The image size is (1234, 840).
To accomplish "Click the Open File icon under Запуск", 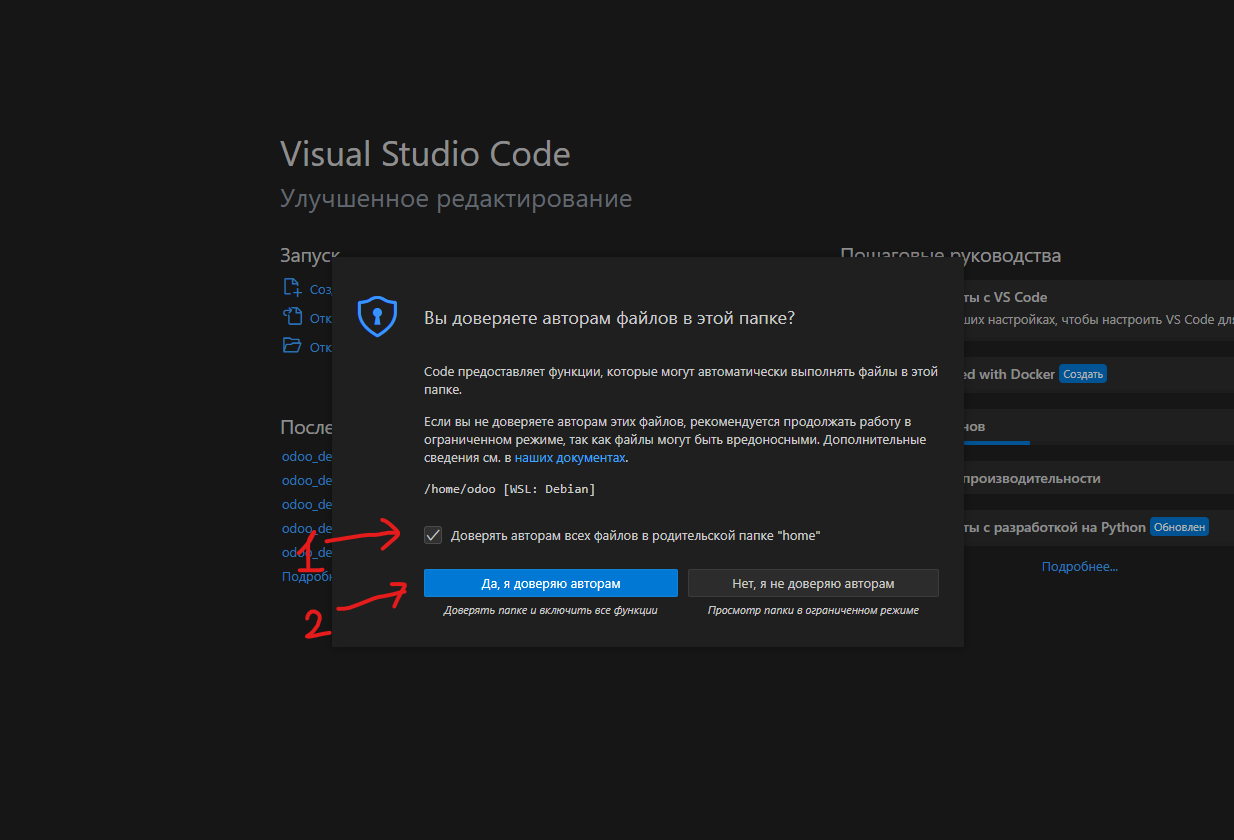I will coord(292,317).
